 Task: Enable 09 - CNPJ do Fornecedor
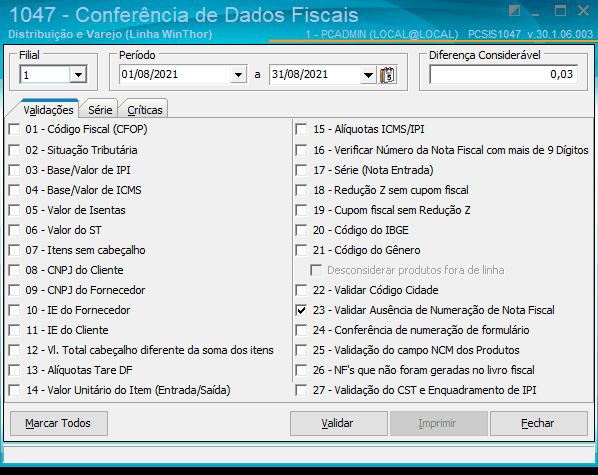pos(14,290)
